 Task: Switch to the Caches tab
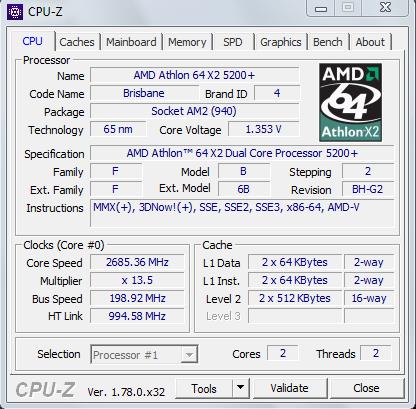click(x=77, y=42)
